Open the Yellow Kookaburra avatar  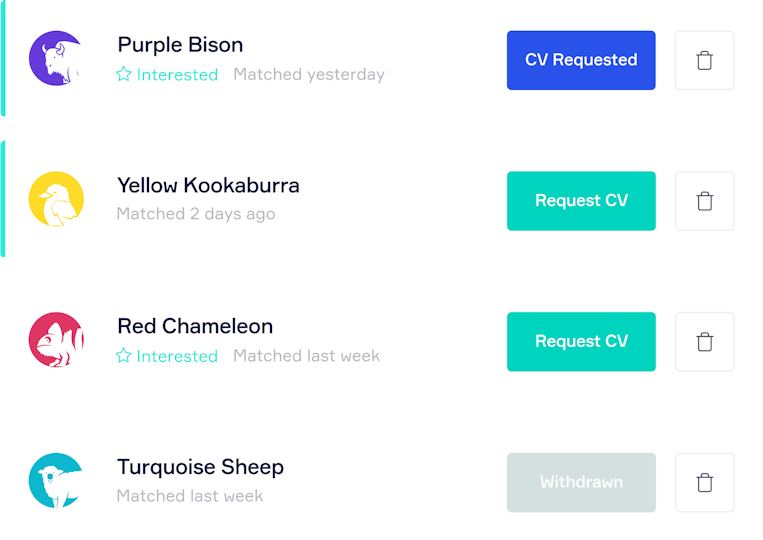56,199
